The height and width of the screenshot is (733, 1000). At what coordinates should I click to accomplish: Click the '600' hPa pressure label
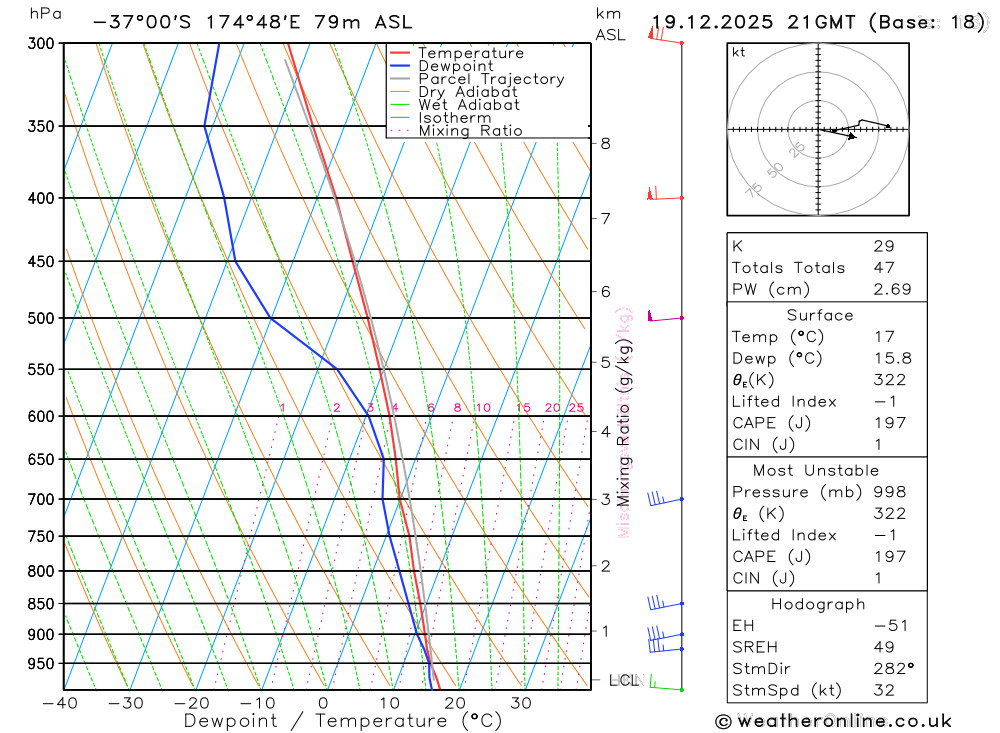[x=41, y=416]
